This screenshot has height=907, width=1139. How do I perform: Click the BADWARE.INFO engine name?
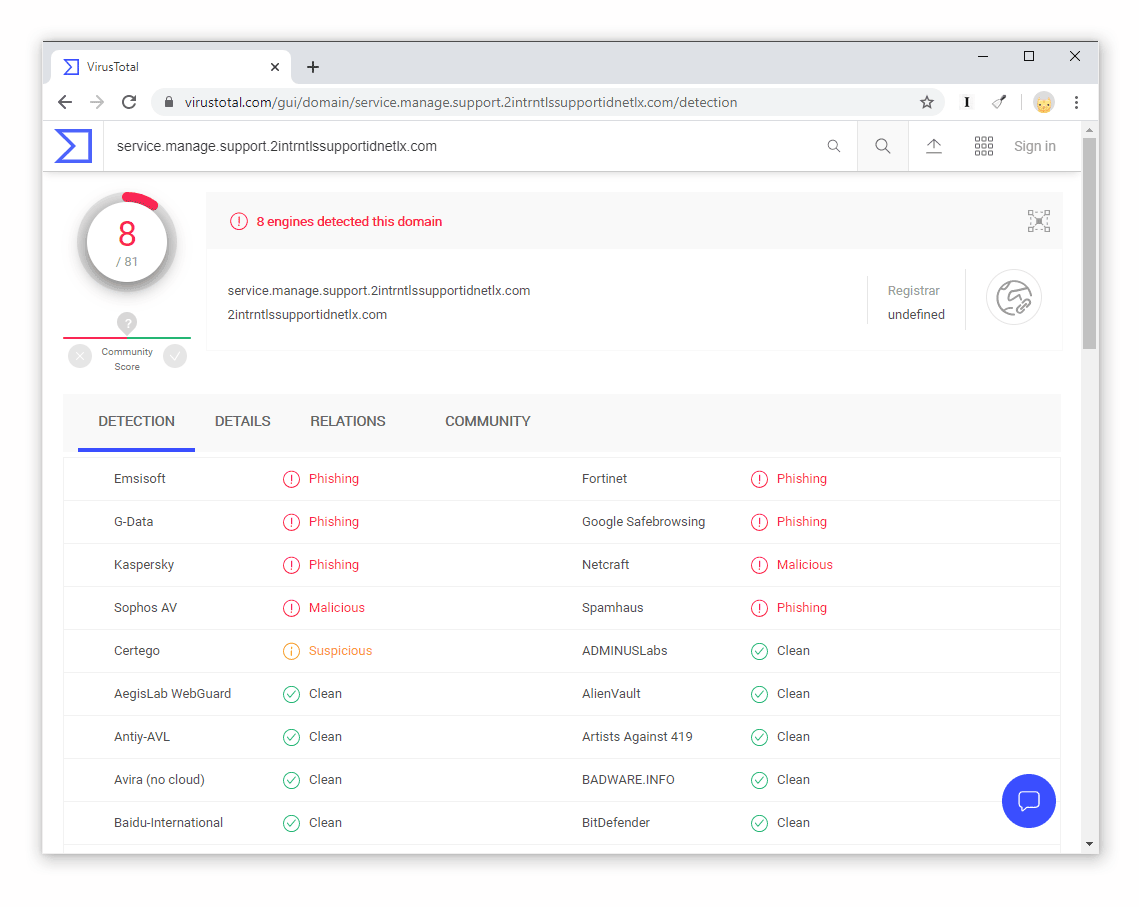click(628, 779)
